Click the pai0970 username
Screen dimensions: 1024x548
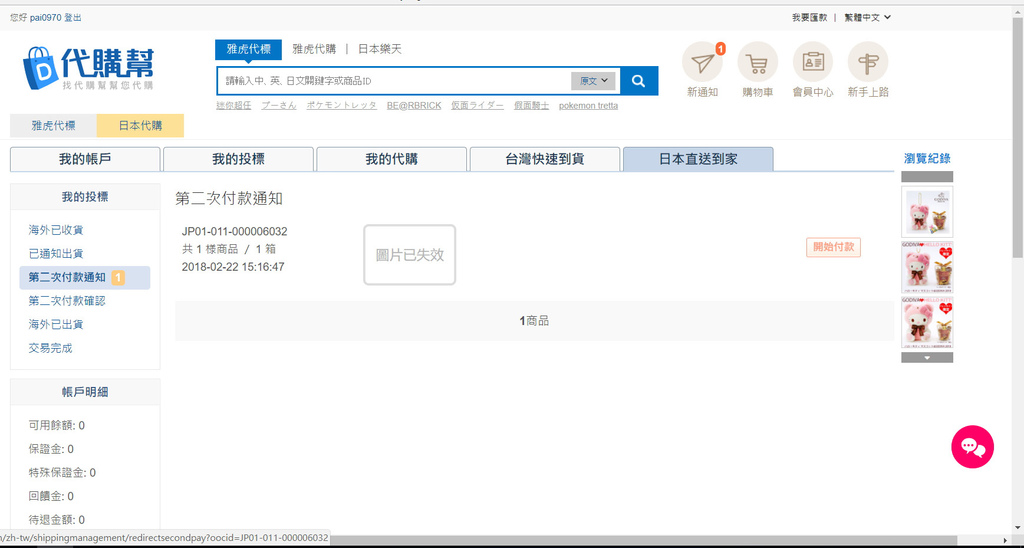tap(46, 18)
